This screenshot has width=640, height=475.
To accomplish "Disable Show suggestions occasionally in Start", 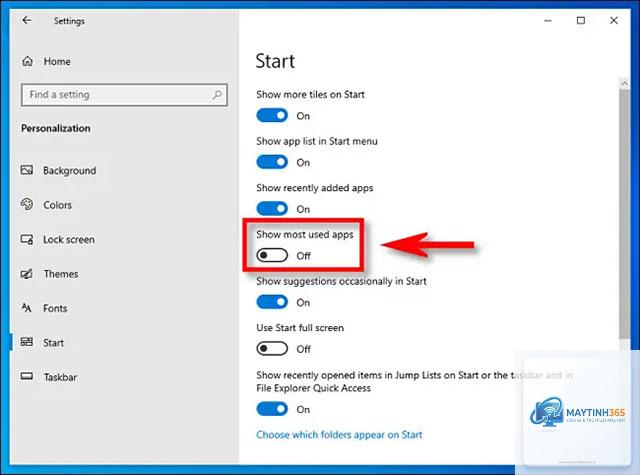I will [x=272, y=302].
